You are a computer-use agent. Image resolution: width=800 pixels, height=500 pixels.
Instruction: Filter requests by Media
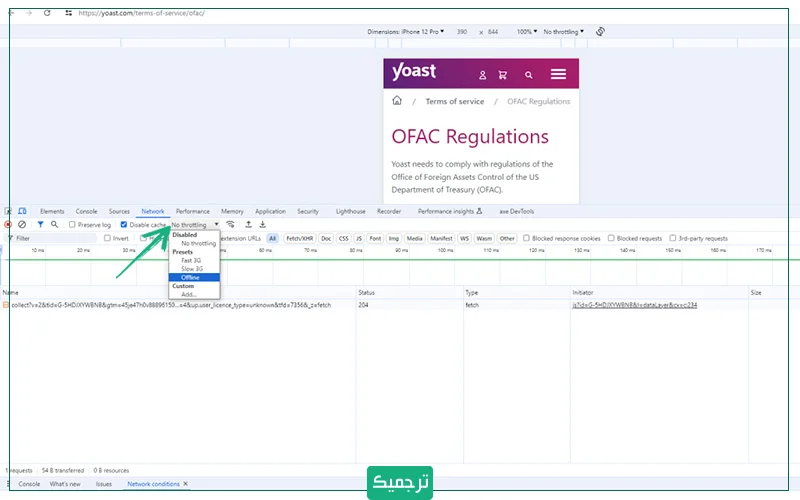(x=414, y=238)
